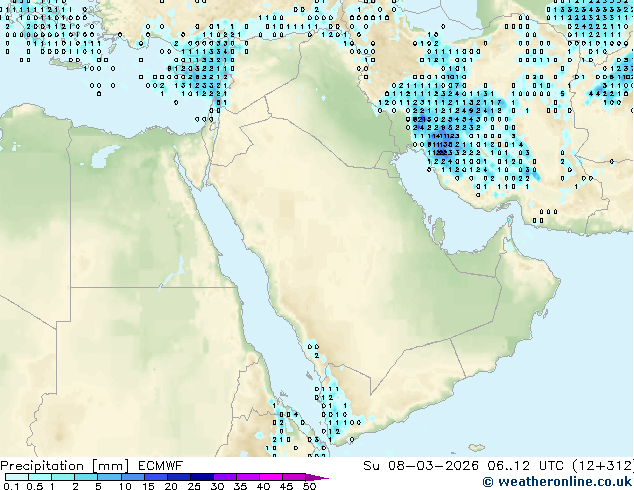Viewport: 634px width, 490px height.
Task: Click the 45–50 mm legend swatch
Action: point(294,477)
